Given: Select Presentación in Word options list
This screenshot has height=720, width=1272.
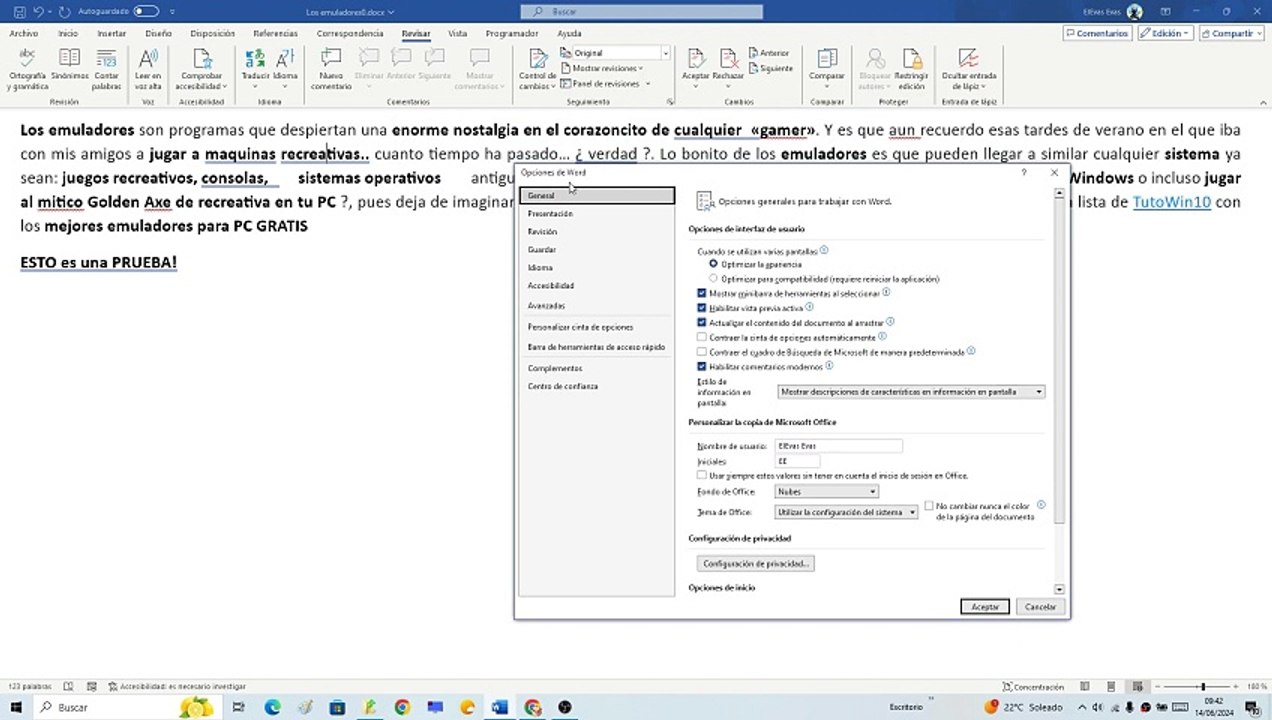Looking at the screenshot, I should tap(597, 214).
